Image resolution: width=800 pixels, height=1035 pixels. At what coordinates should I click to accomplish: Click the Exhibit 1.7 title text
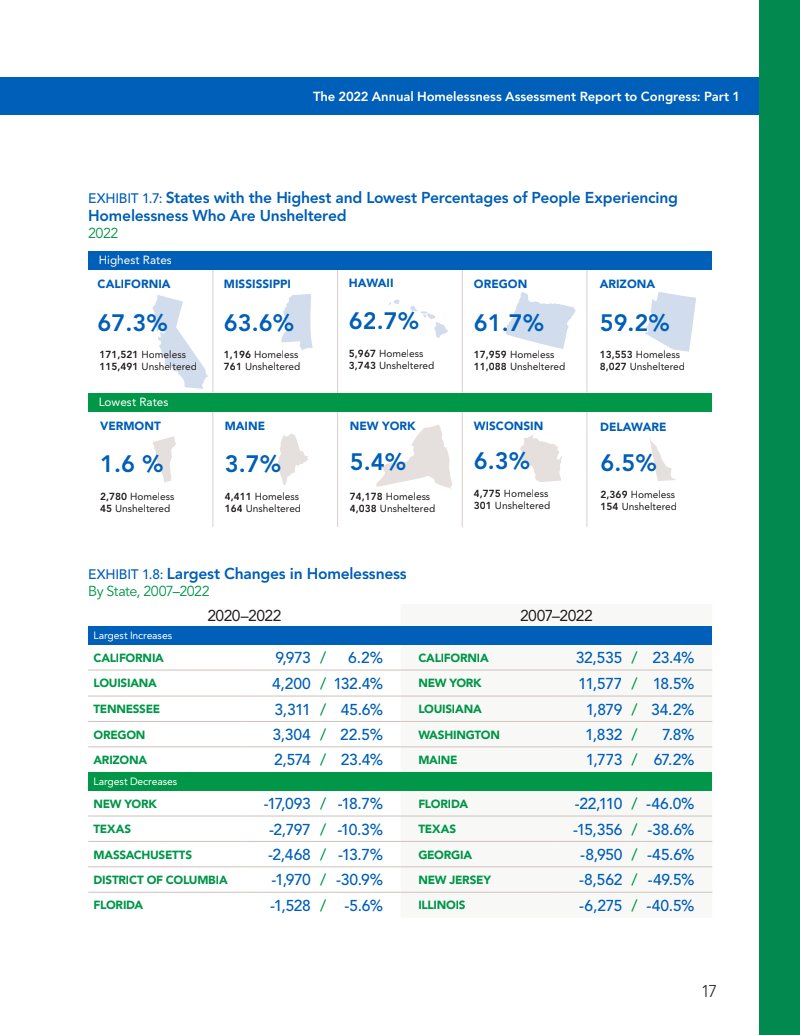point(382,206)
